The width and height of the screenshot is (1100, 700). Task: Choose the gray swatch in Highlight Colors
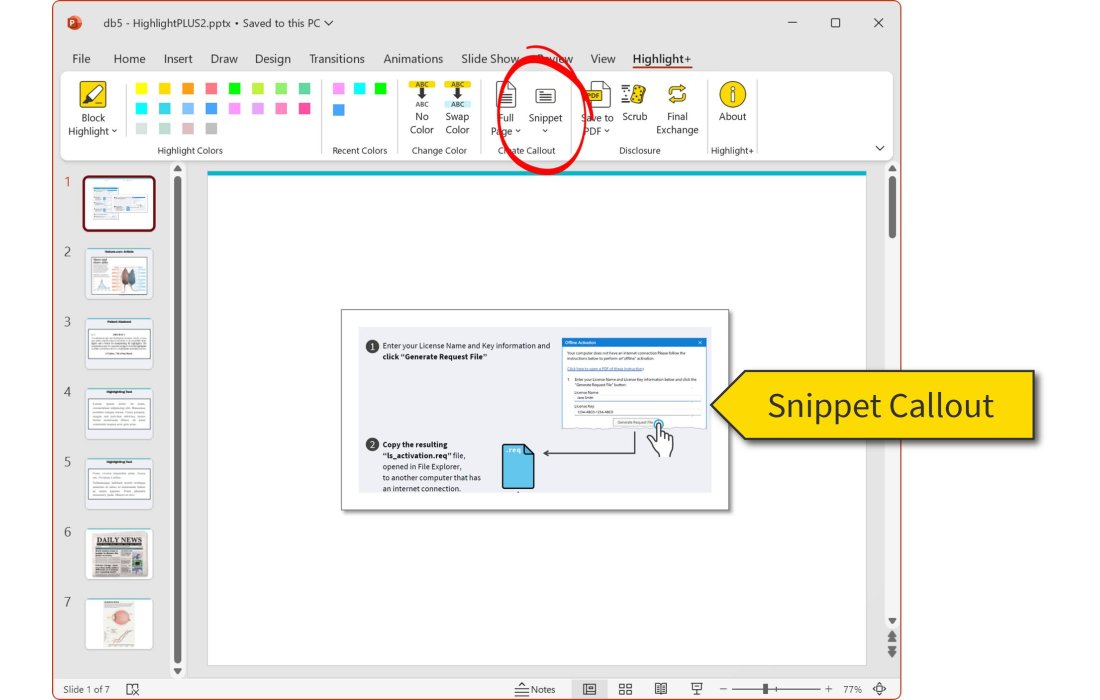pyautogui.click(x=211, y=129)
